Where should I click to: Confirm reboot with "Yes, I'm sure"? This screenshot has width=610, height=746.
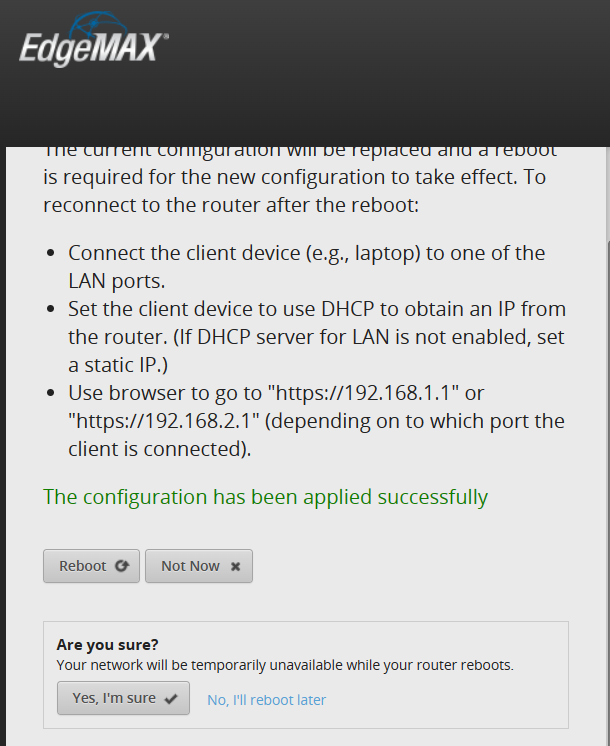coord(123,699)
